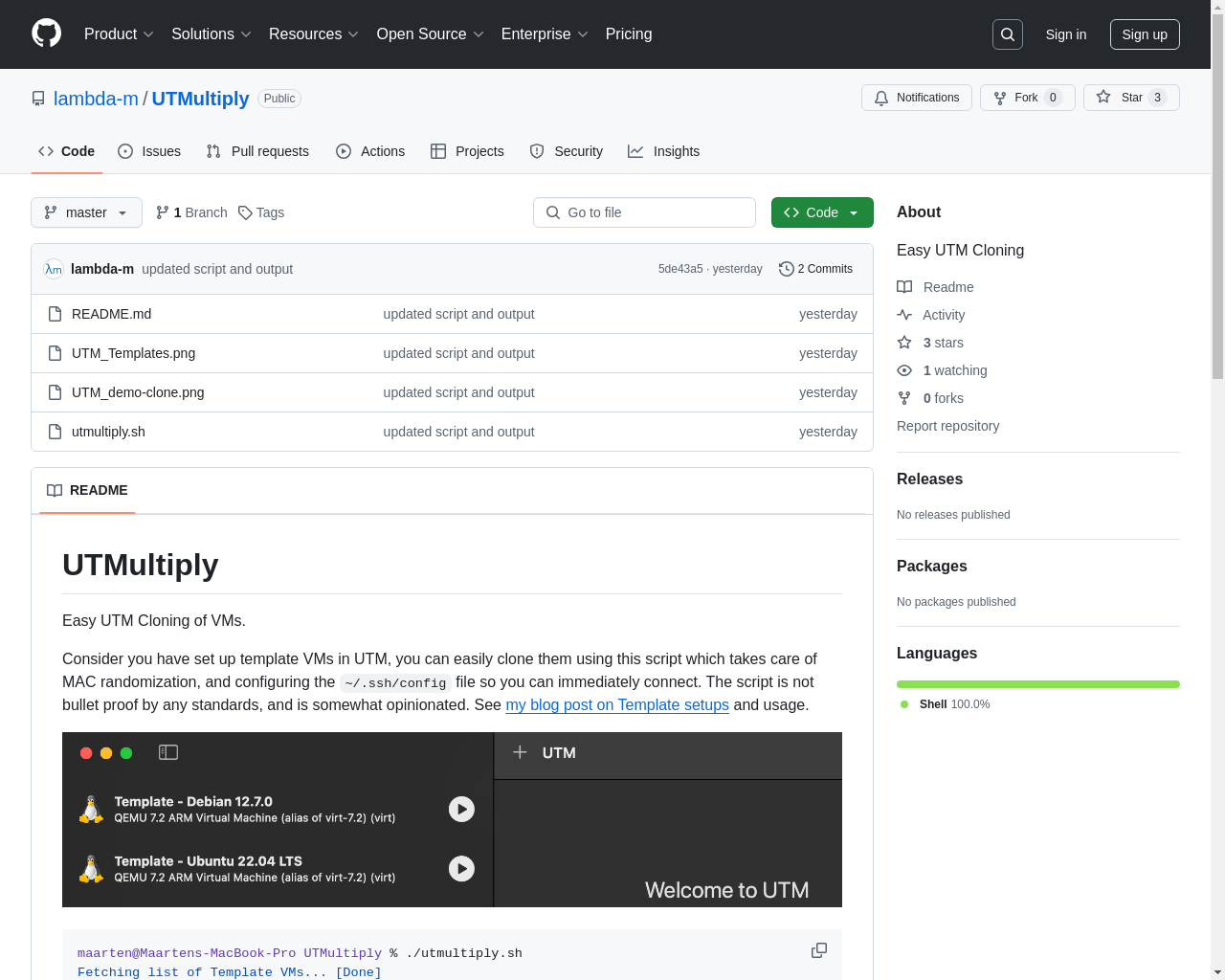Image resolution: width=1225 pixels, height=980 pixels.
Task: Open the UTMultiply repository title link
Action: pos(200,99)
